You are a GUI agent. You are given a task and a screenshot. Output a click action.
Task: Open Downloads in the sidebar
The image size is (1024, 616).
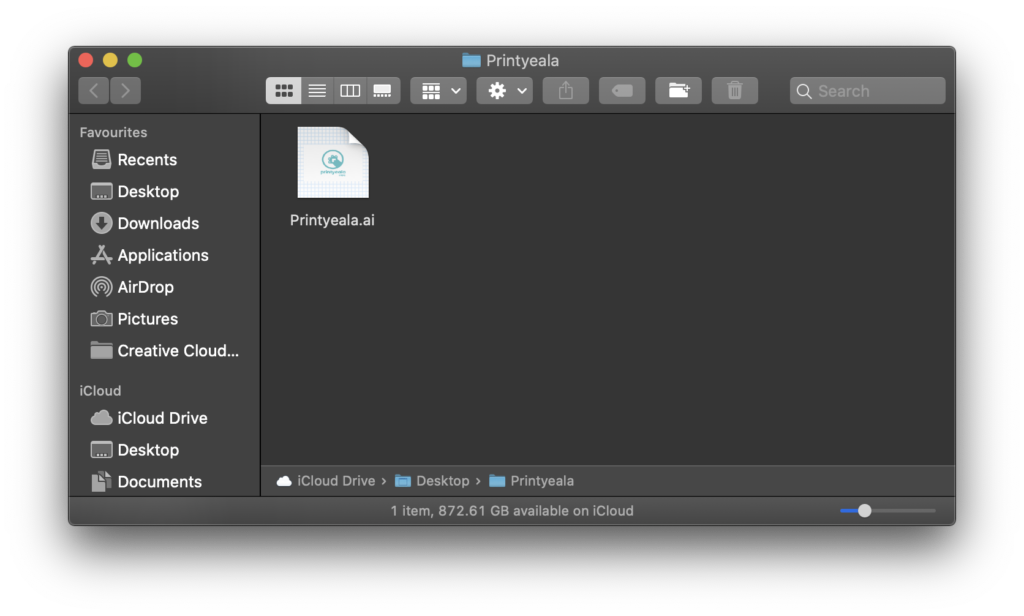point(157,224)
